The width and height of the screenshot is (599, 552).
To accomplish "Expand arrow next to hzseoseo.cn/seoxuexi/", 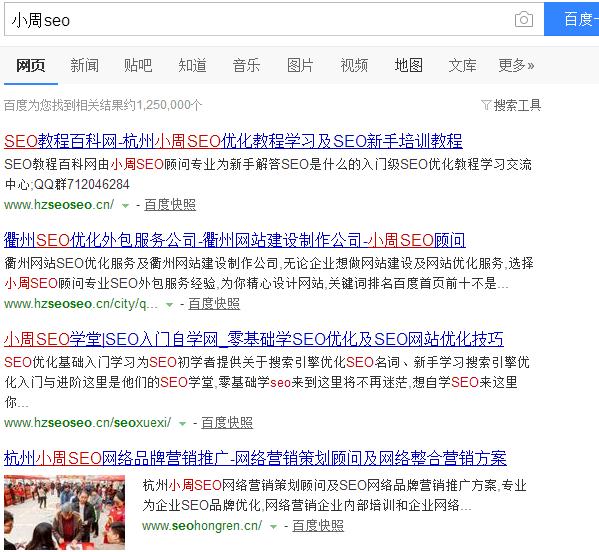I will (183, 423).
